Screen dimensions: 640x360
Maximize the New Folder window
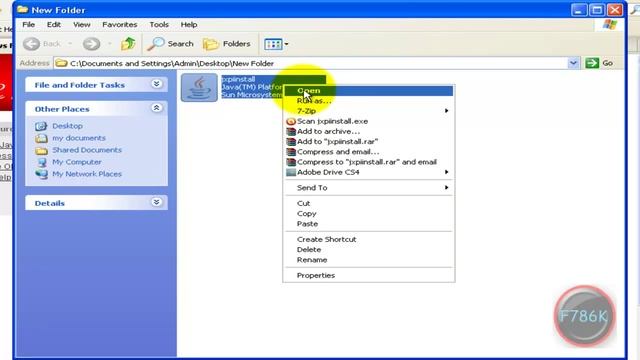[x=597, y=10]
